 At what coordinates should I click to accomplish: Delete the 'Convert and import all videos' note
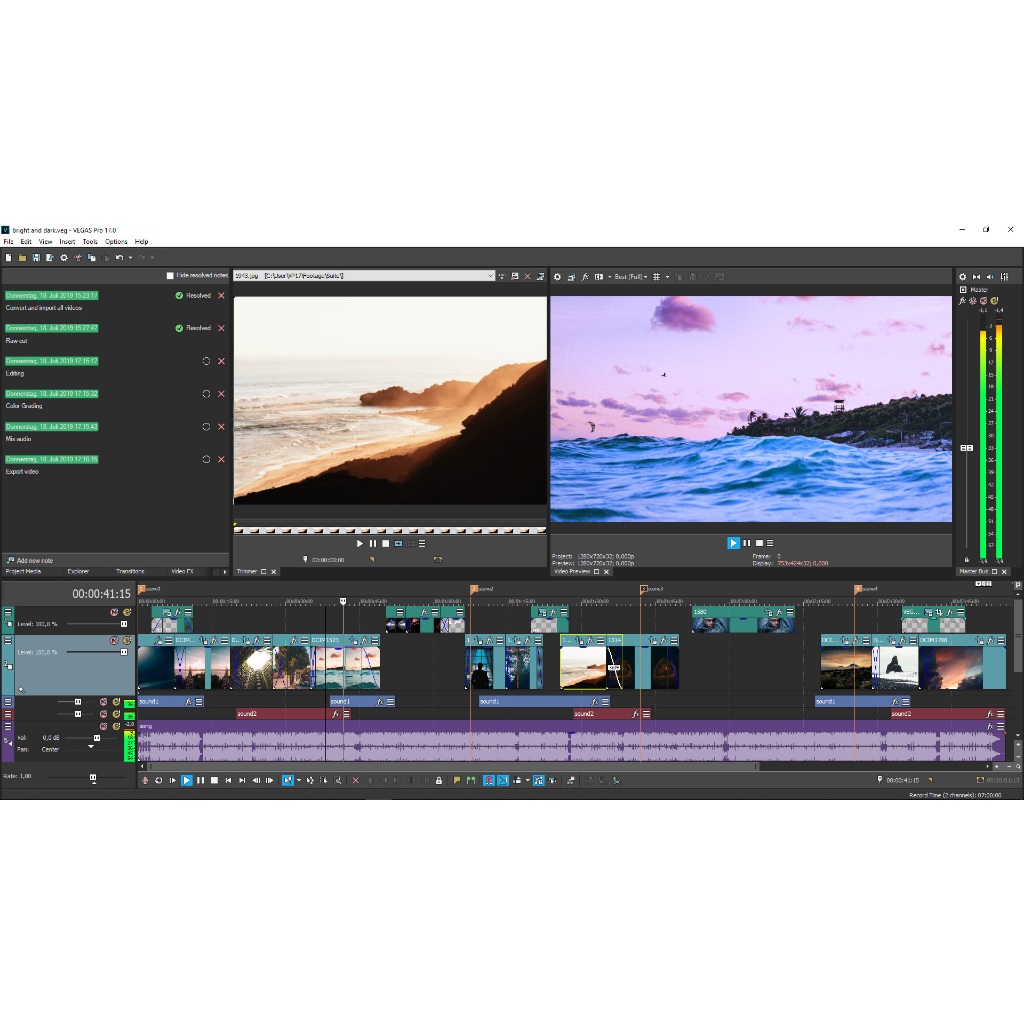[x=221, y=296]
